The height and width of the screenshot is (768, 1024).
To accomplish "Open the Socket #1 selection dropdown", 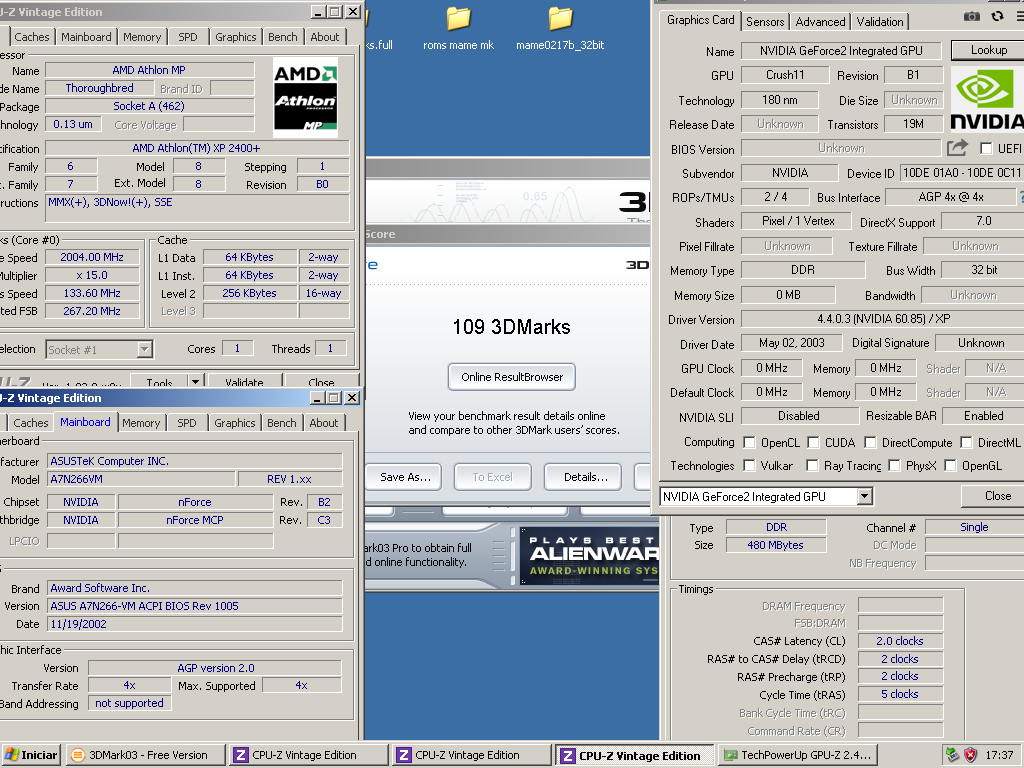I will coord(145,349).
